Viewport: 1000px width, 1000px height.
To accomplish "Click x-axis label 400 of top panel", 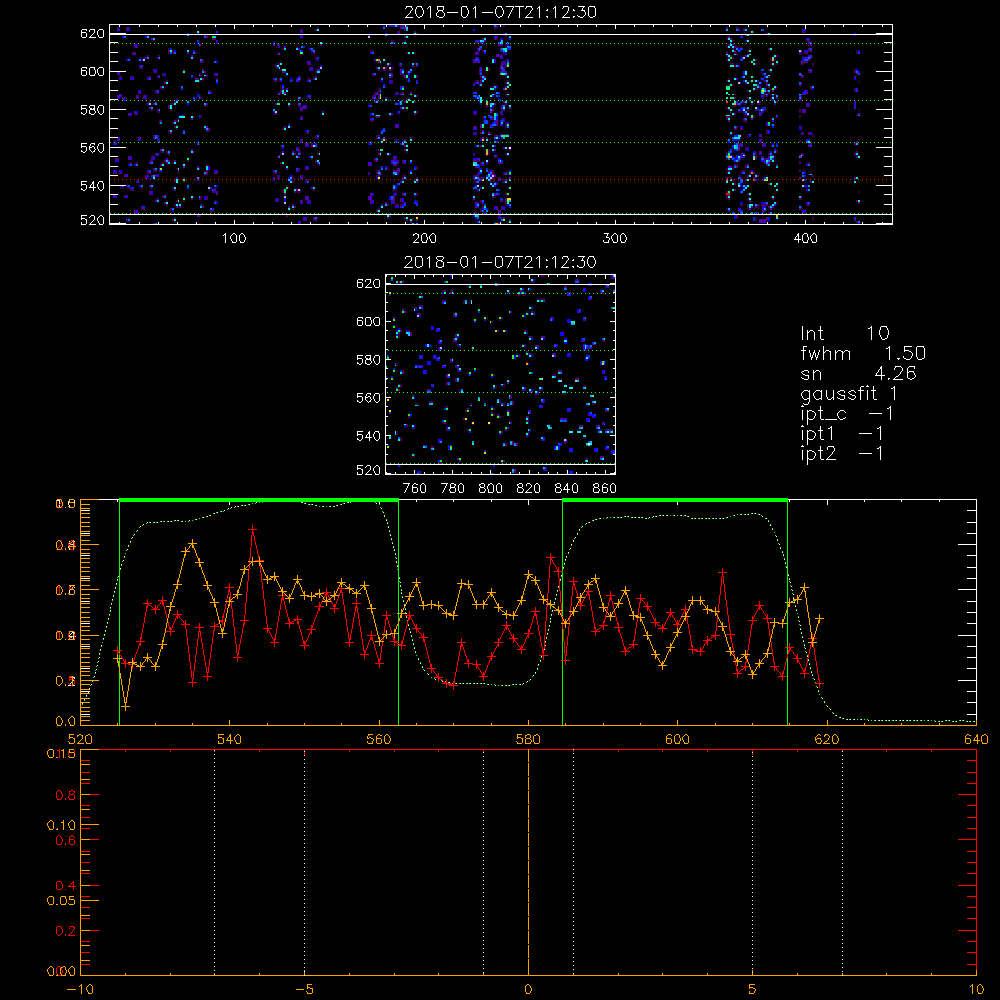I will coord(805,239).
